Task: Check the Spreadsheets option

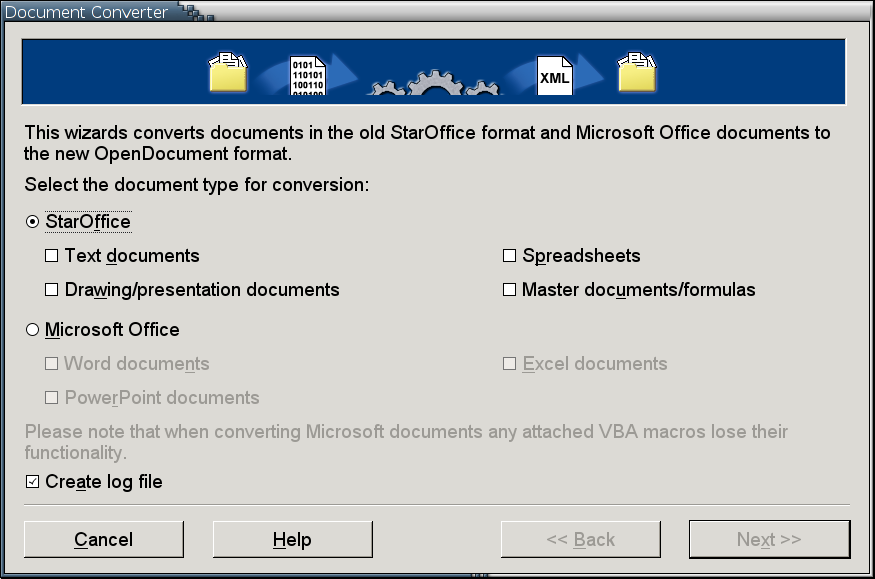Action: point(509,256)
